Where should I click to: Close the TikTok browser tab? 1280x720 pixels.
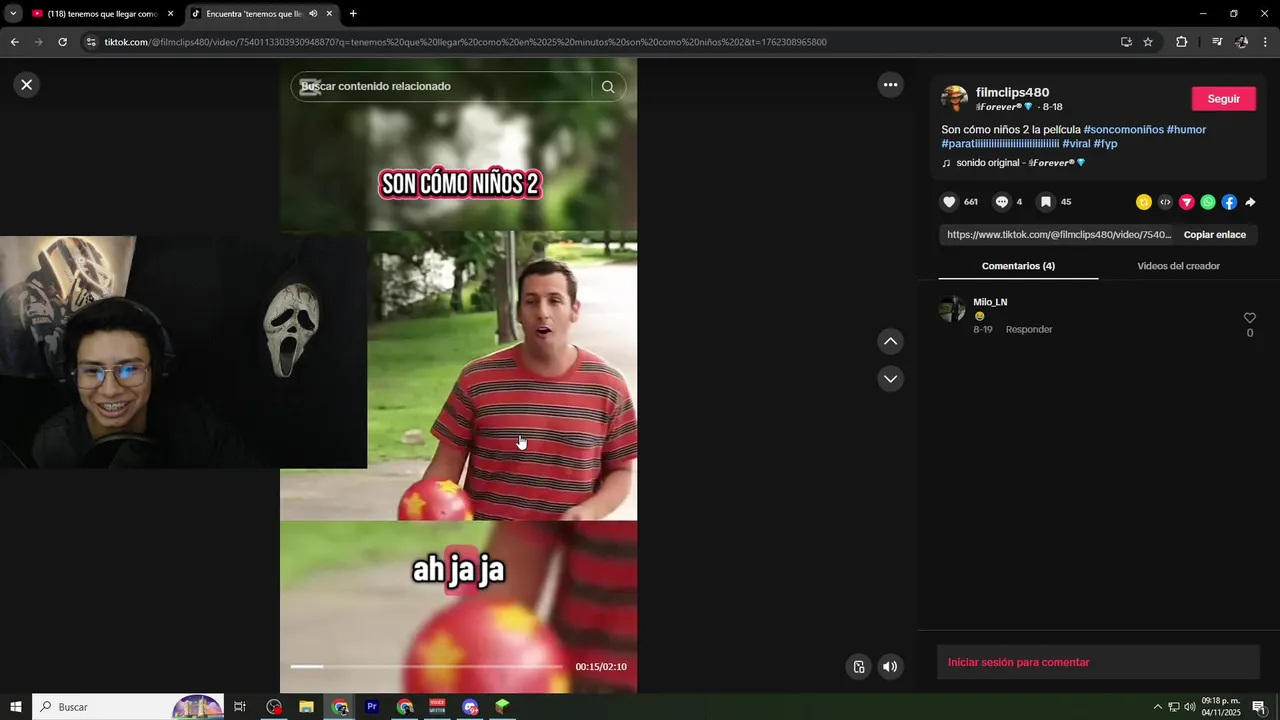point(329,14)
